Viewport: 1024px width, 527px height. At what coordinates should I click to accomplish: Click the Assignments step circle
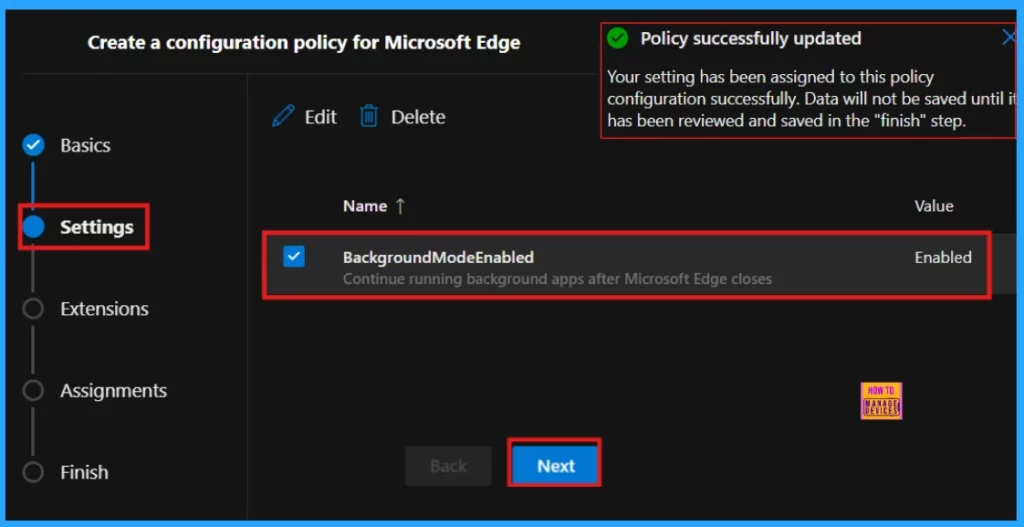coord(33,391)
